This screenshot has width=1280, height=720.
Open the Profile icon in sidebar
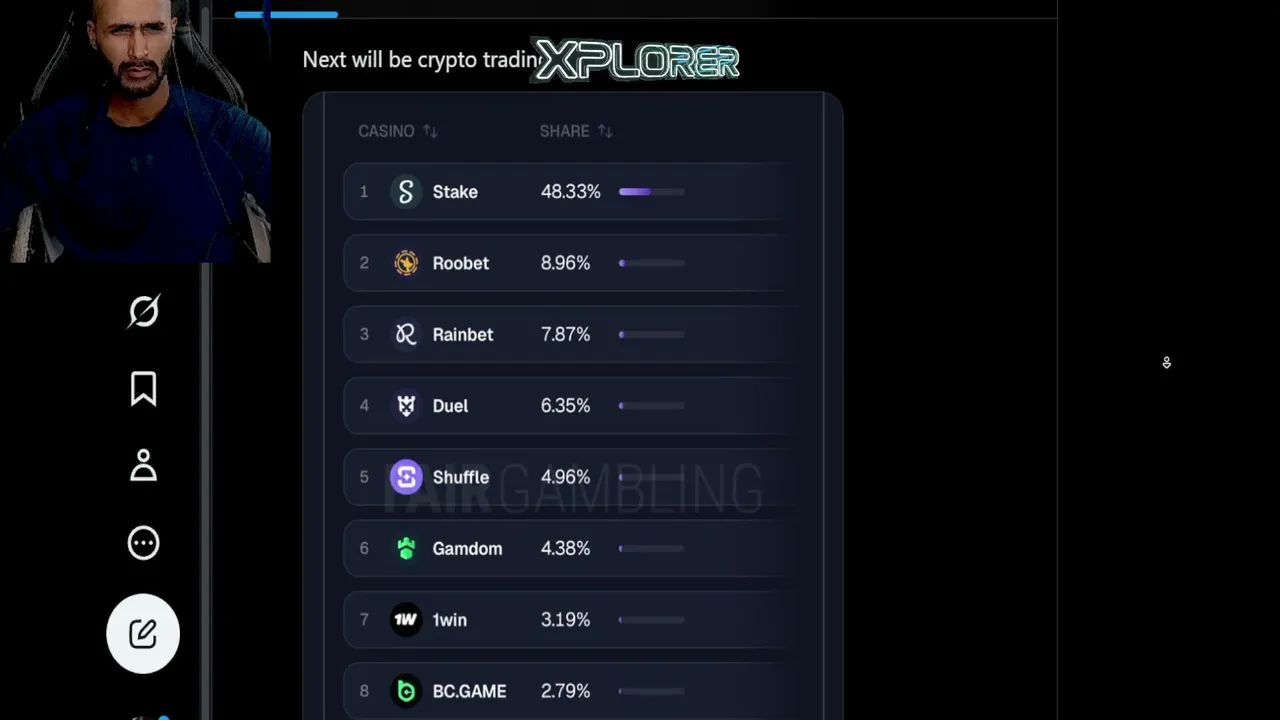pyautogui.click(x=143, y=466)
